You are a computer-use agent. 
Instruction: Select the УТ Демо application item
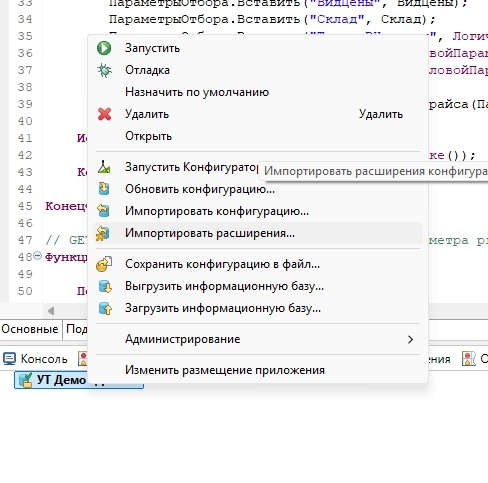click(x=79, y=380)
